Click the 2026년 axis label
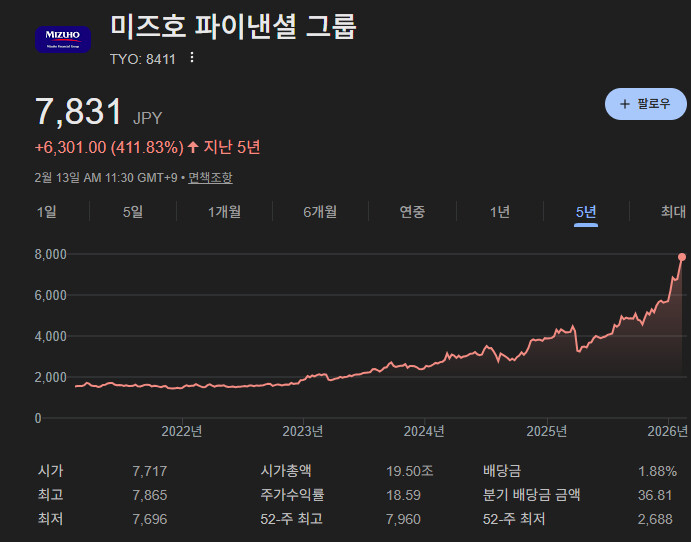The width and height of the screenshot is (691, 542). point(667,431)
